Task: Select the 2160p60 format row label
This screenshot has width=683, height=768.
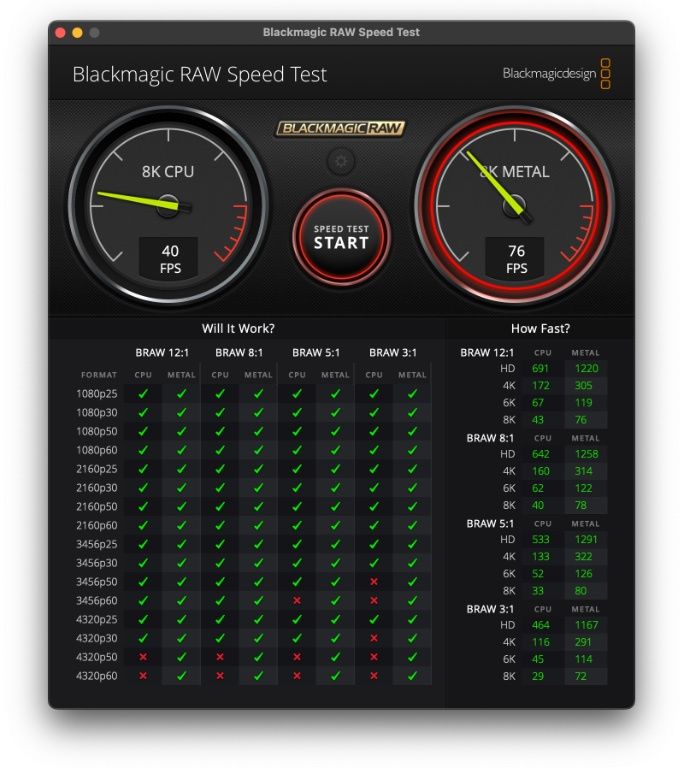Action: (x=97, y=526)
